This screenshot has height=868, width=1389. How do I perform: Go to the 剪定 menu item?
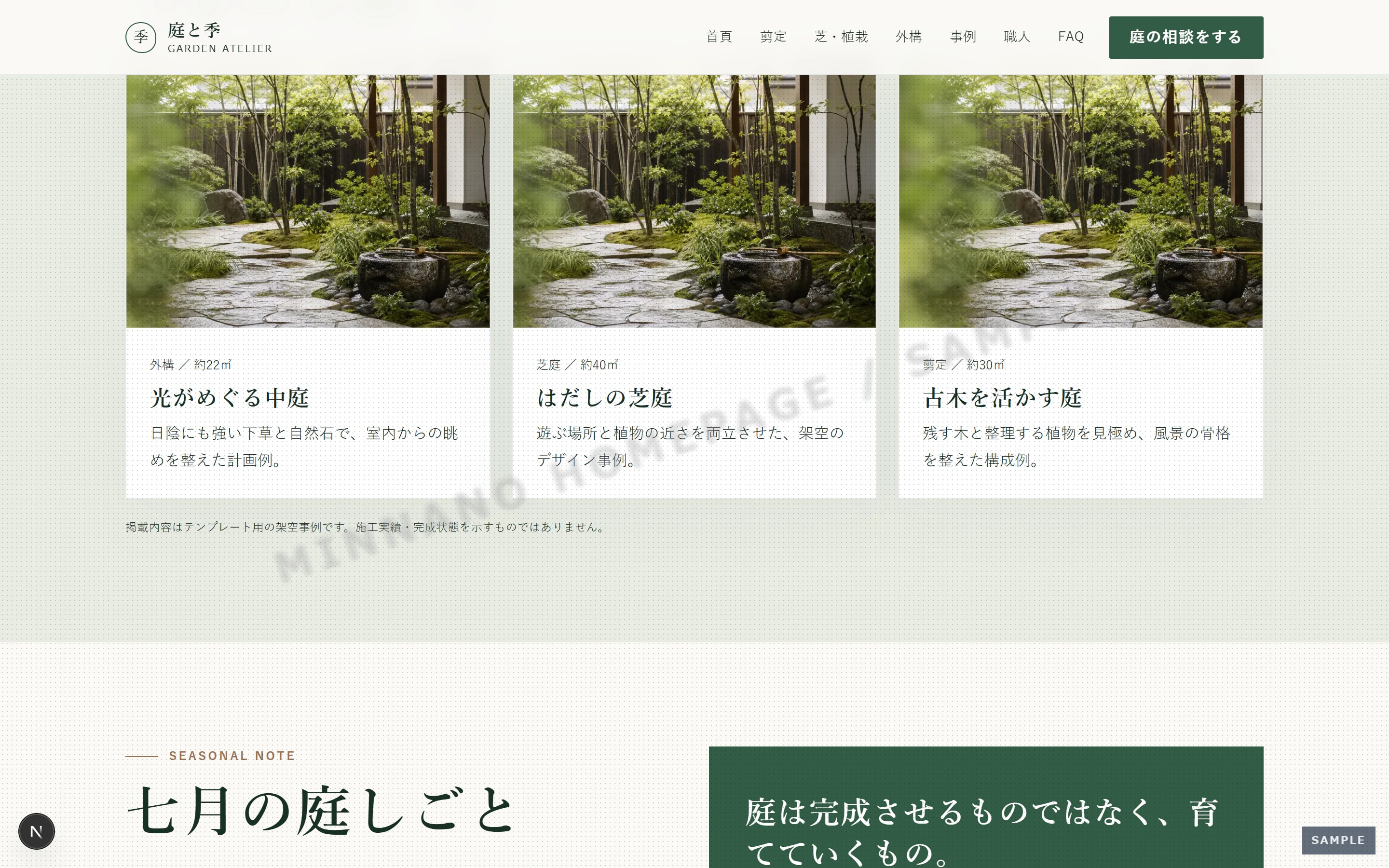pyautogui.click(x=773, y=37)
